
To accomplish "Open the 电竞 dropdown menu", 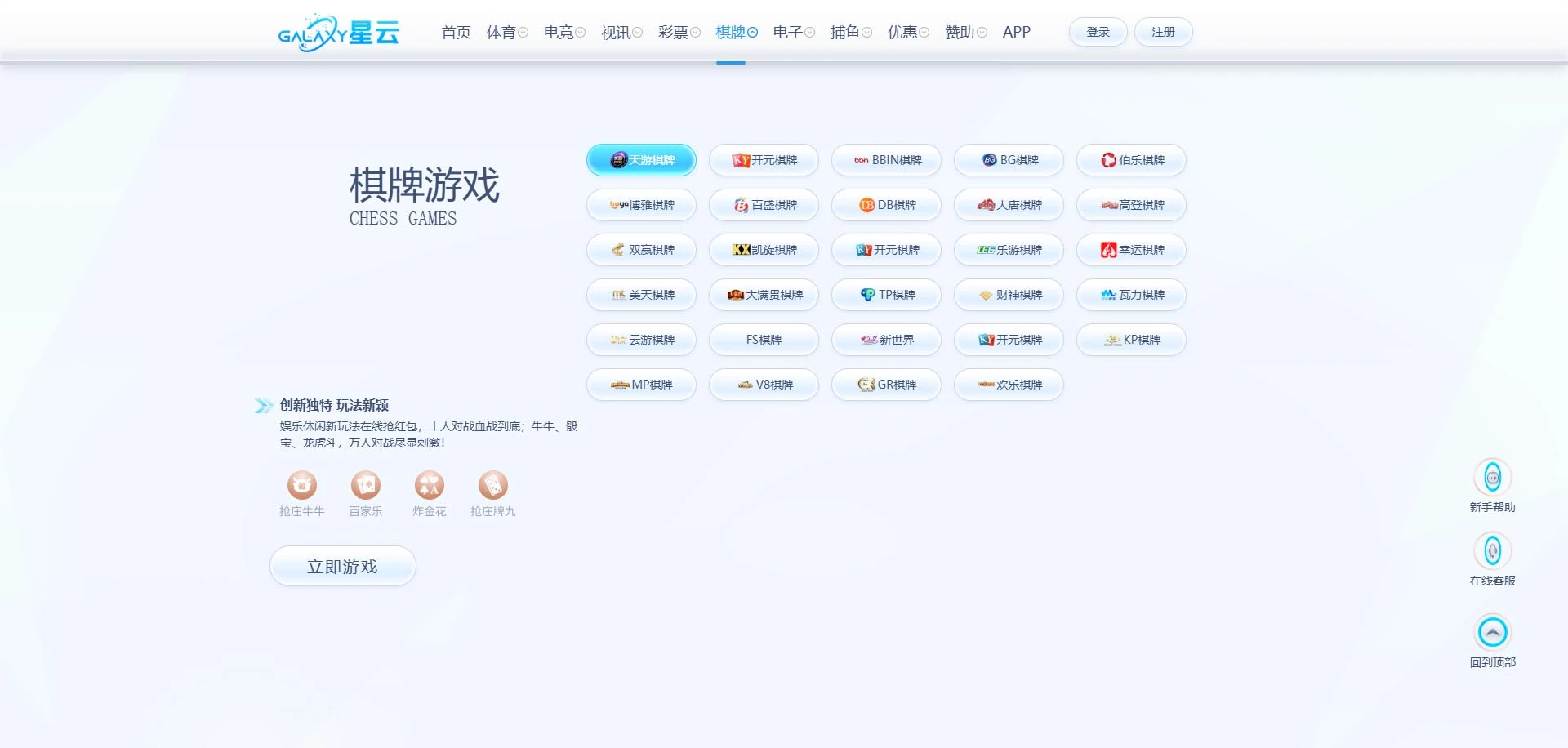I will click(563, 32).
